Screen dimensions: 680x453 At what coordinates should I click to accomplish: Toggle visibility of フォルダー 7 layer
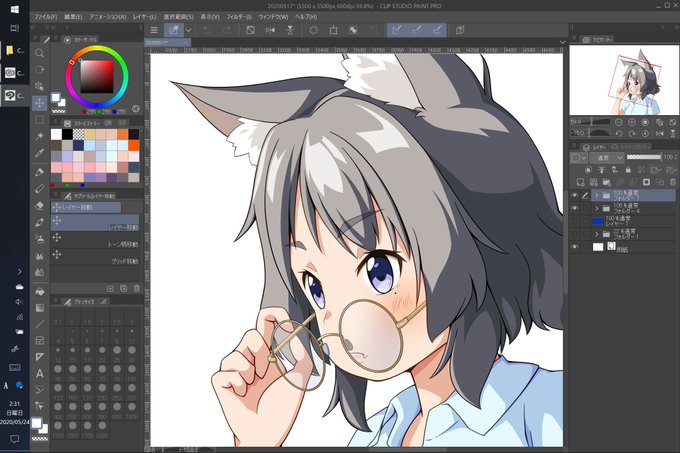click(x=575, y=196)
